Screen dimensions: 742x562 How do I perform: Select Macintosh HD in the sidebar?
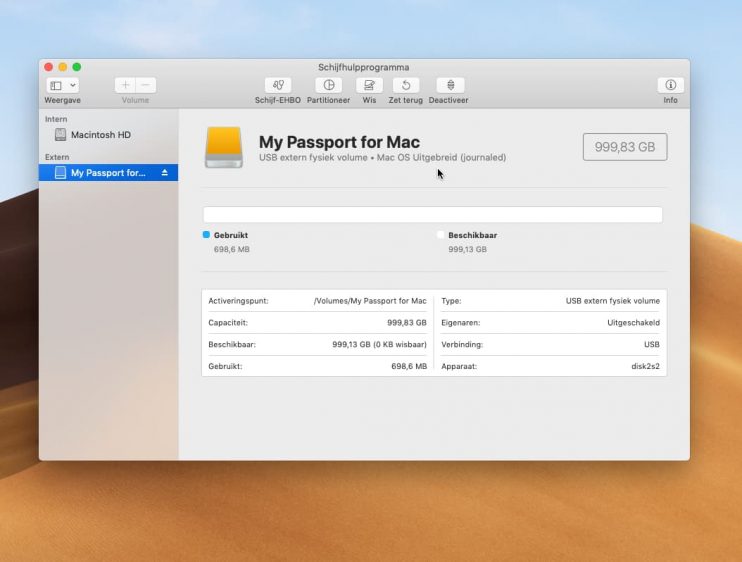[109, 135]
